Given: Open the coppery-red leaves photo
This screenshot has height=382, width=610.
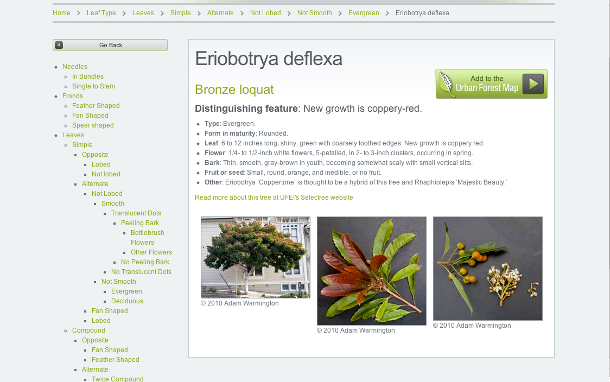Looking at the screenshot, I should [372, 271].
